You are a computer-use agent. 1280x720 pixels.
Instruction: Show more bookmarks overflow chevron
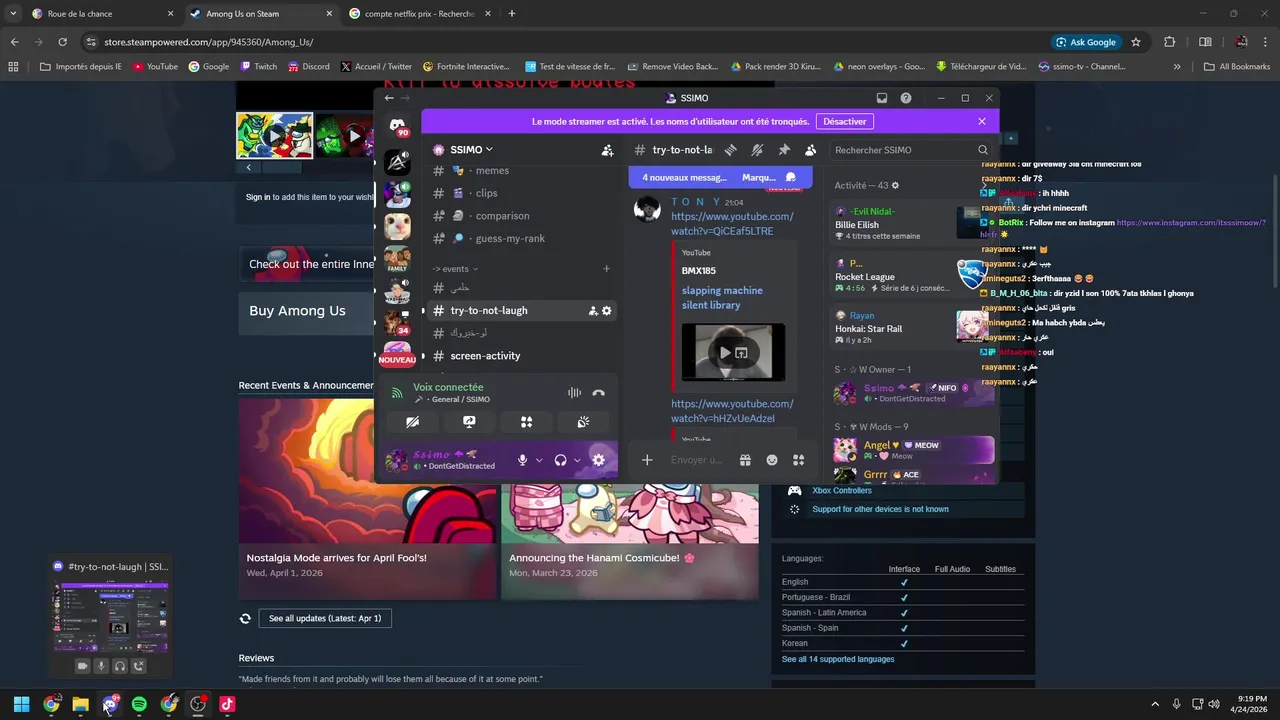pyautogui.click(x=1177, y=67)
